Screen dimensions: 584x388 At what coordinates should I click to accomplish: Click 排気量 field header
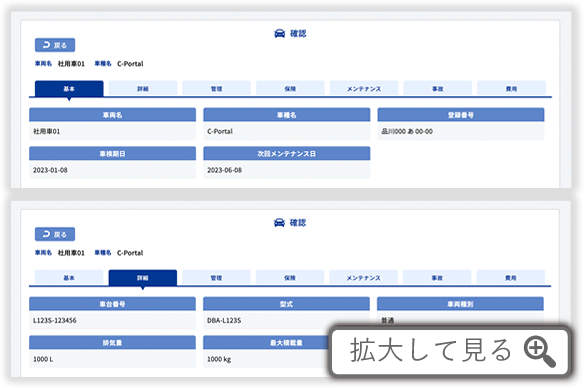(x=112, y=343)
